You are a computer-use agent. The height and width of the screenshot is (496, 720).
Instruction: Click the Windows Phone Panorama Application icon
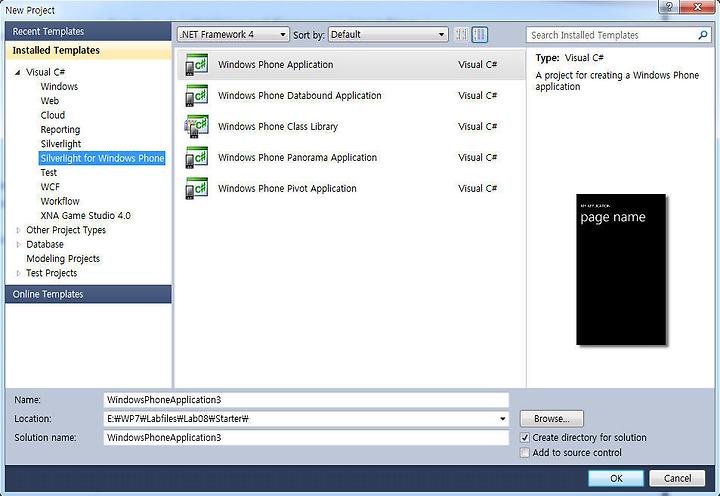(197, 158)
